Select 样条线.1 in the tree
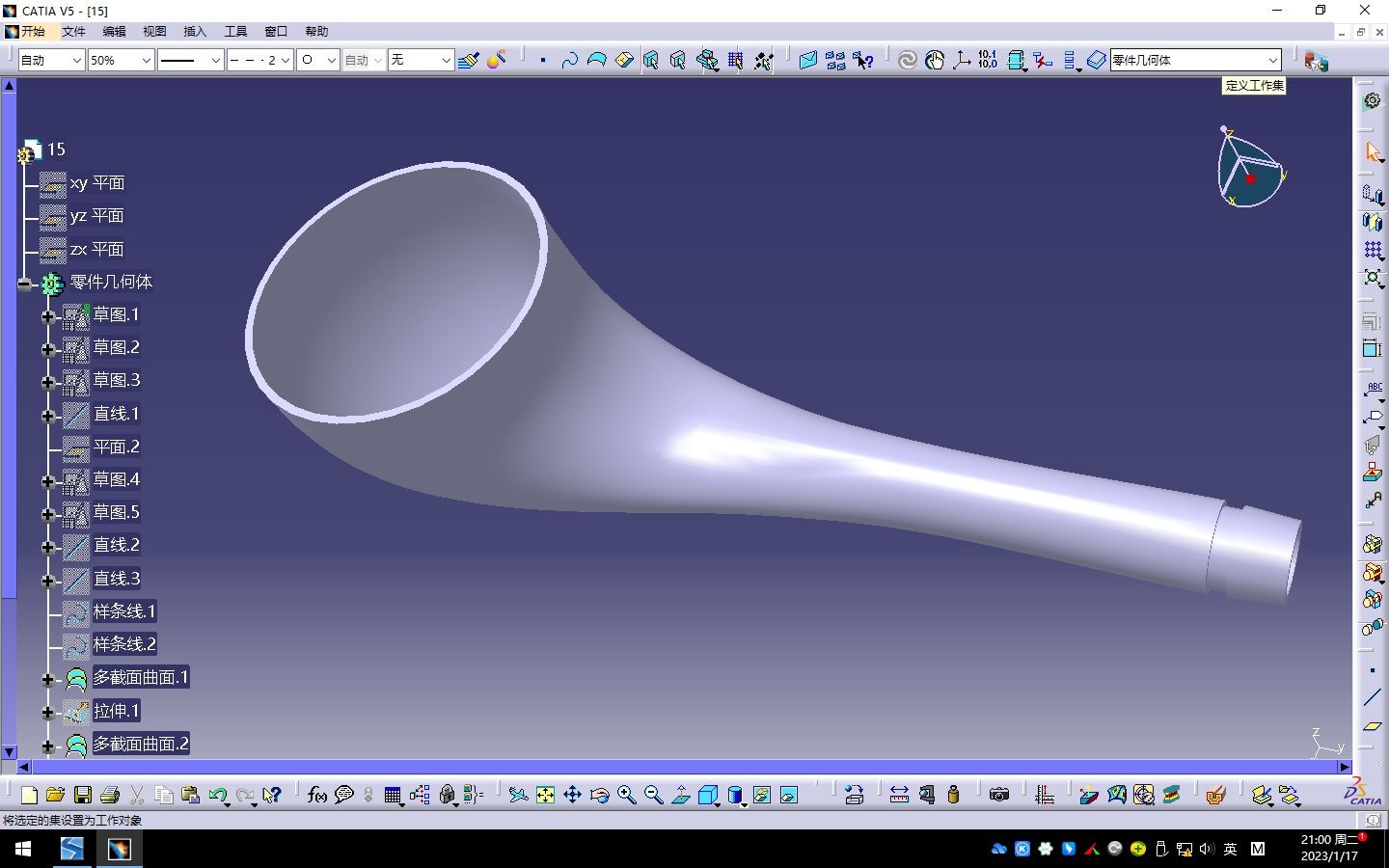Screen dimensions: 1389x868 pos(123,611)
